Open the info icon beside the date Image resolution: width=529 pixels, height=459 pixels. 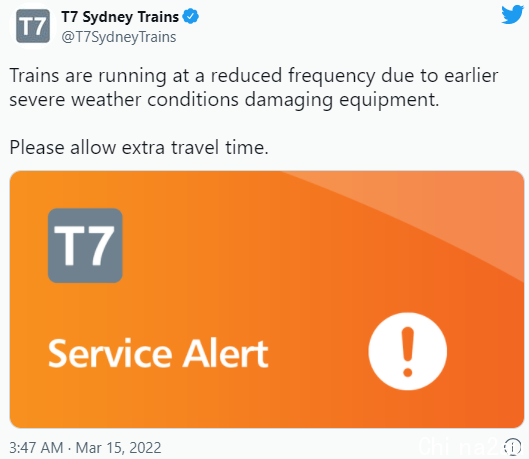pyautogui.click(x=512, y=447)
